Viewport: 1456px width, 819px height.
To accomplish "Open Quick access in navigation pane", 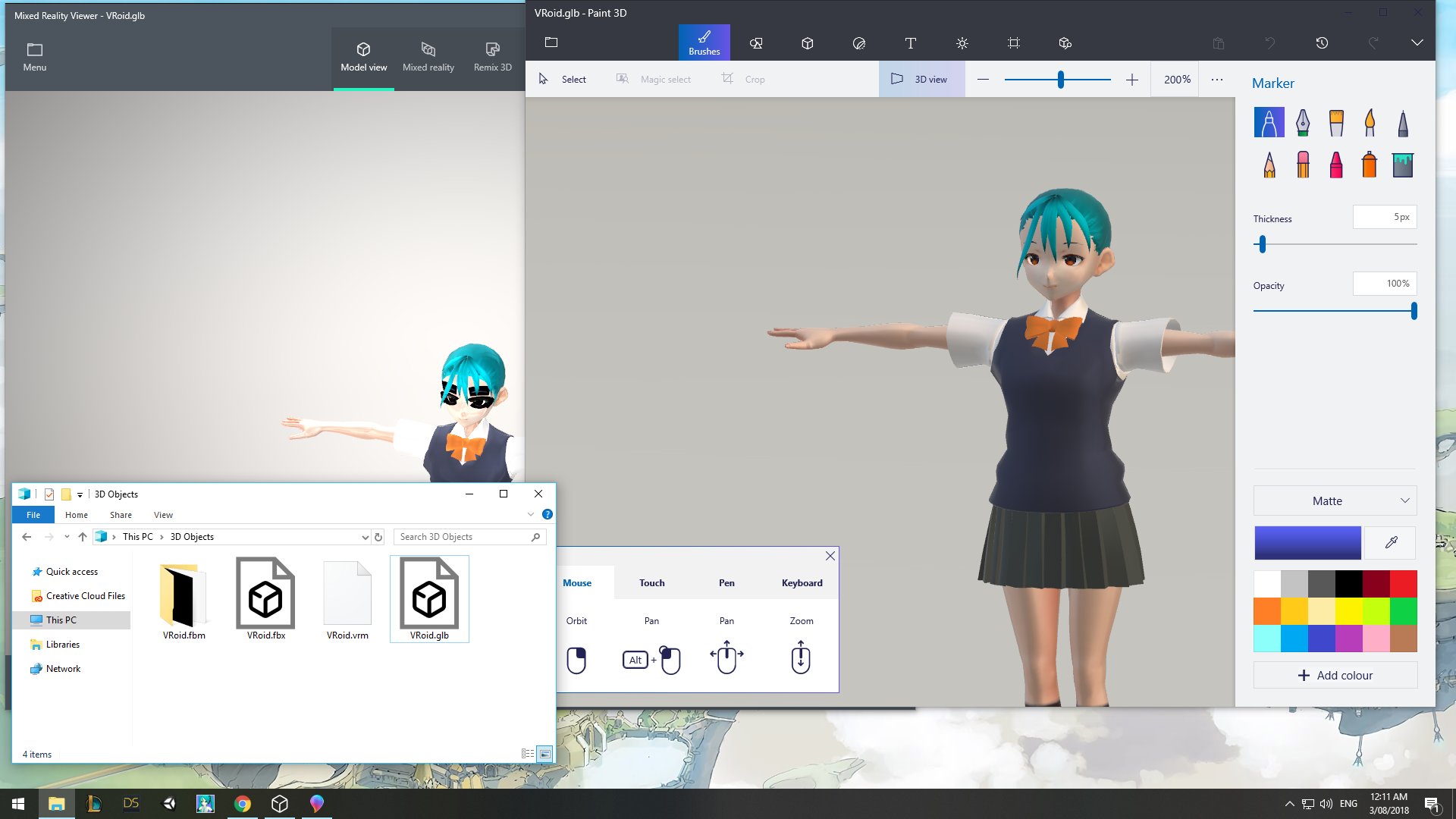I will click(x=72, y=572).
